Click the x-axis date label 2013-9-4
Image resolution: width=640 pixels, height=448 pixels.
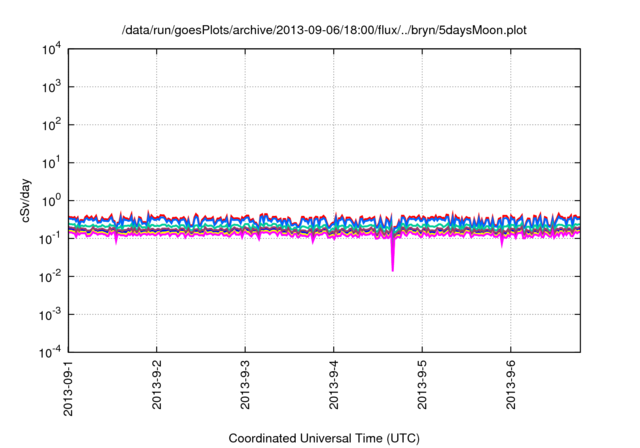[x=334, y=385]
